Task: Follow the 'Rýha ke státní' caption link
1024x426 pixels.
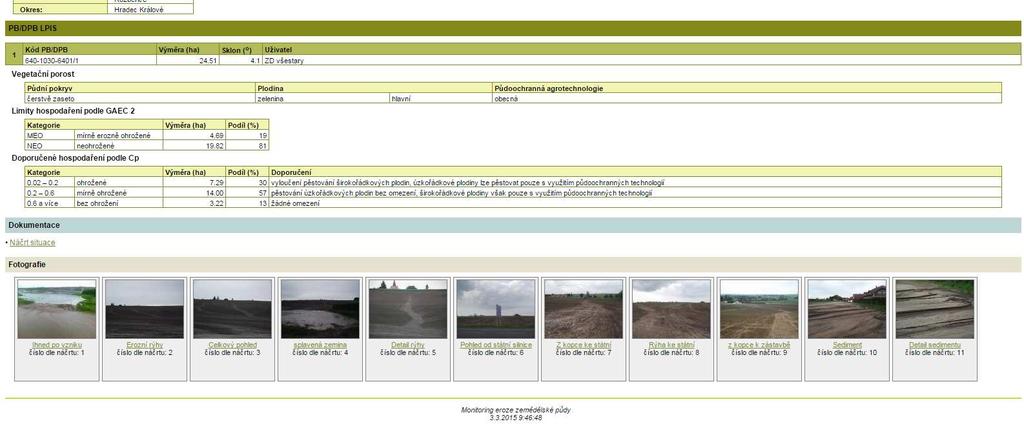Action: click(x=671, y=345)
